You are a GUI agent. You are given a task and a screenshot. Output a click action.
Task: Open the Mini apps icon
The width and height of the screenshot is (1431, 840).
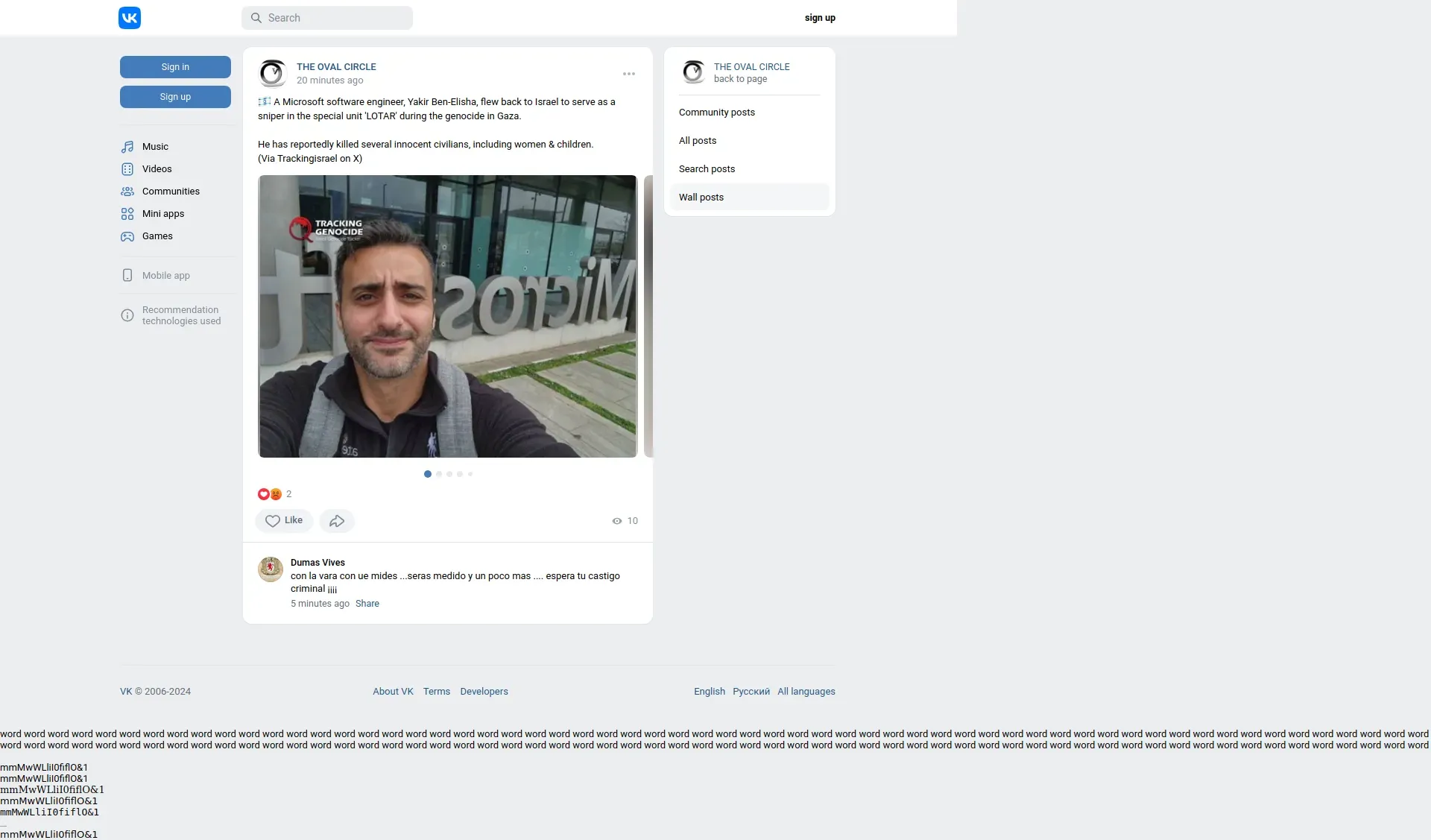[x=127, y=214]
